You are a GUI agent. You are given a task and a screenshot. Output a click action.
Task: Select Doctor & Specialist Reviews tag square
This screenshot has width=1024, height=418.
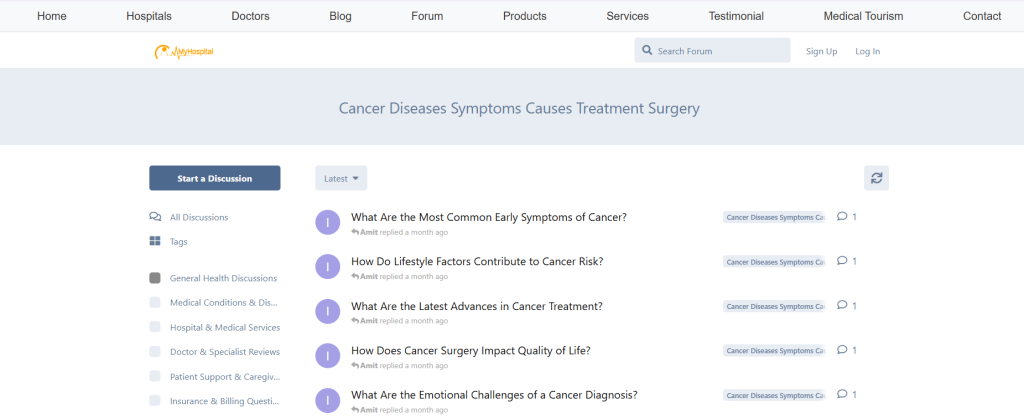[x=155, y=351]
